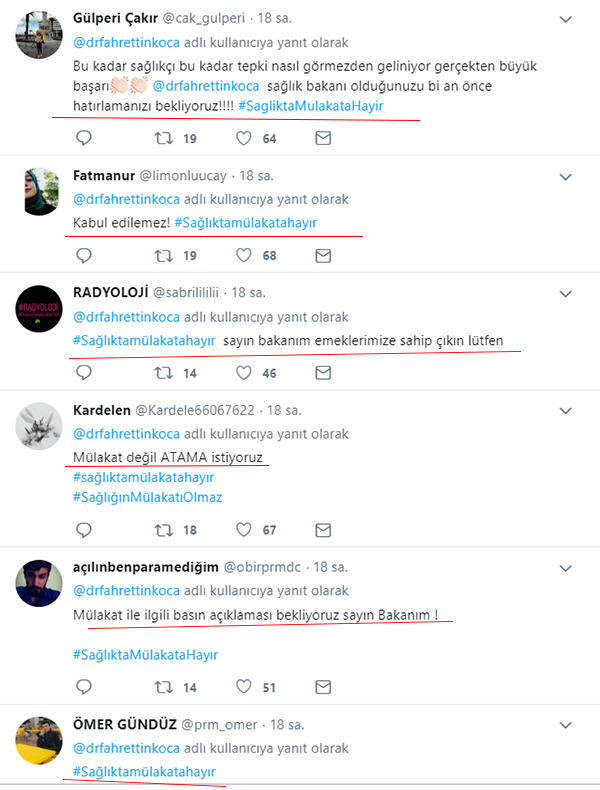Like açılınbenparamediğim's tweet
This screenshot has width=600, height=790.
244,687
